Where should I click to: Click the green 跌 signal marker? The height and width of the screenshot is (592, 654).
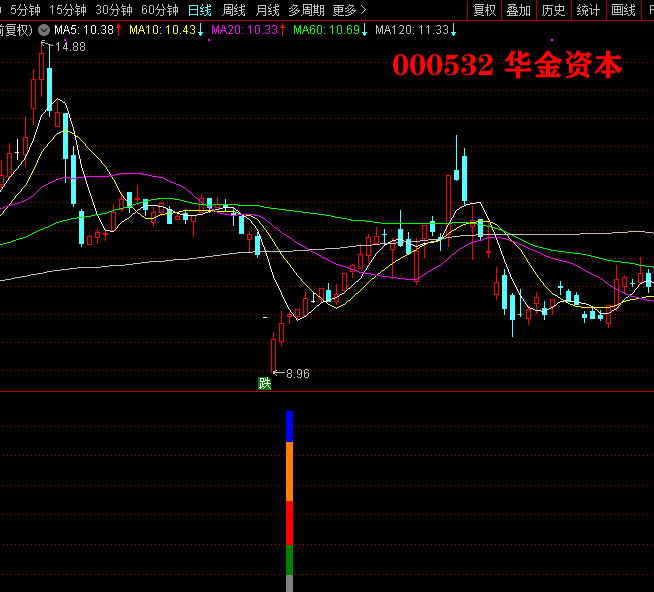(x=265, y=383)
